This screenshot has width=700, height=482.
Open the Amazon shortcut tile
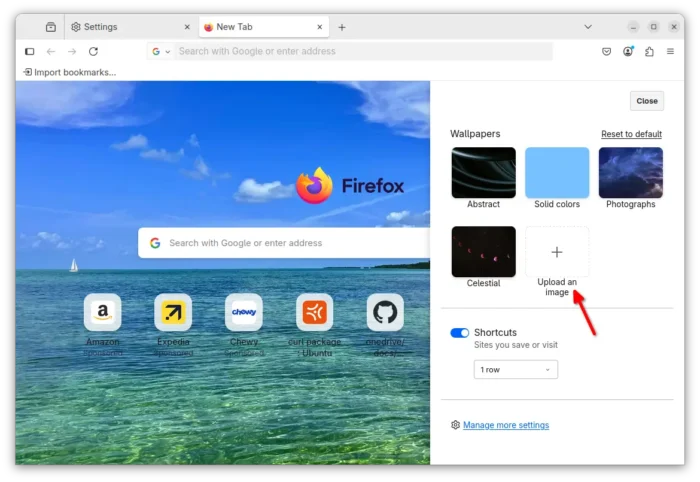click(x=103, y=312)
